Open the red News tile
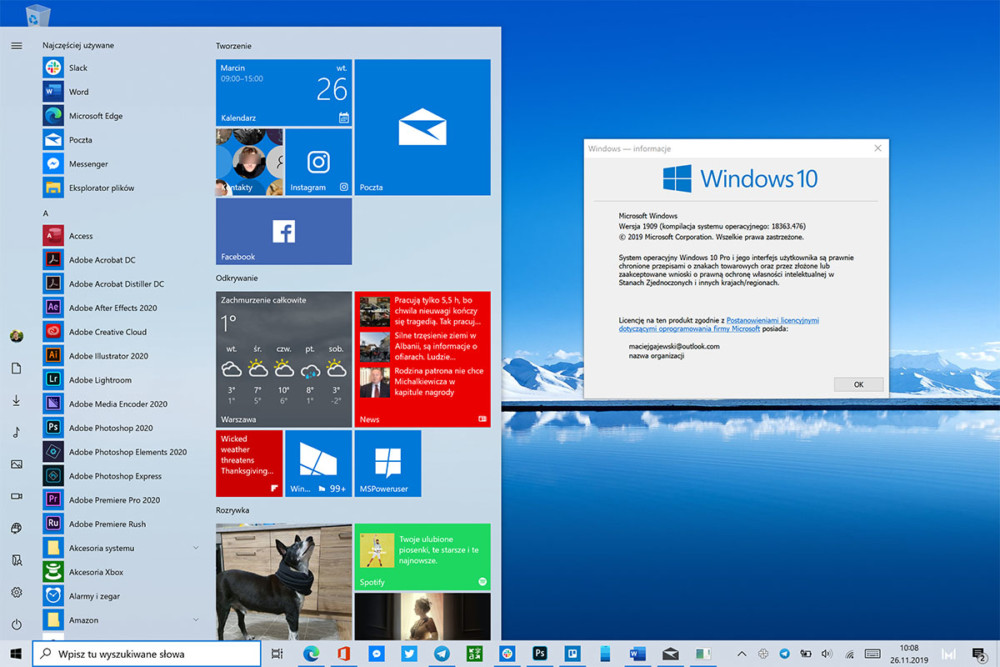 click(x=422, y=360)
